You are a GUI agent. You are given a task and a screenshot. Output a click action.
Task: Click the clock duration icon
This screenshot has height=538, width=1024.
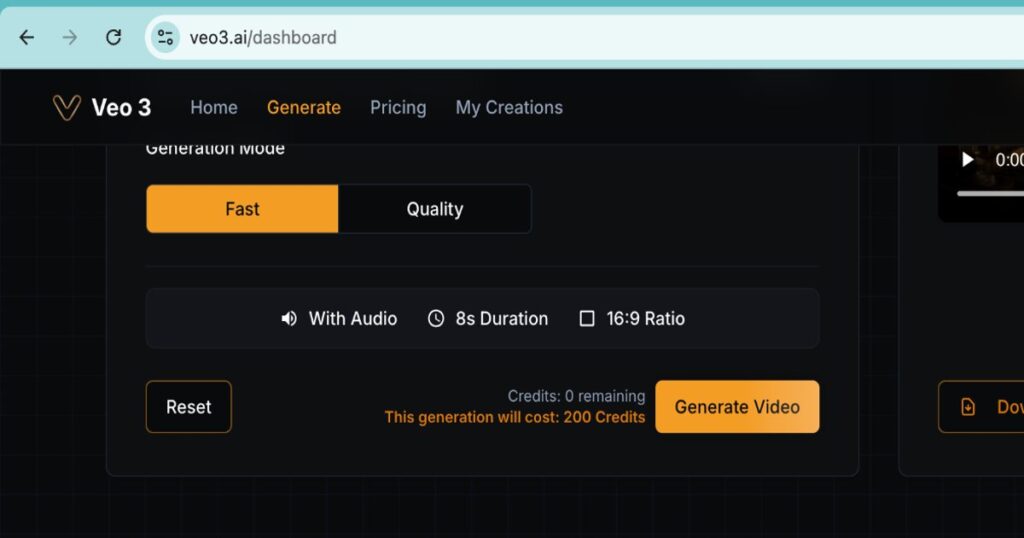(436, 319)
